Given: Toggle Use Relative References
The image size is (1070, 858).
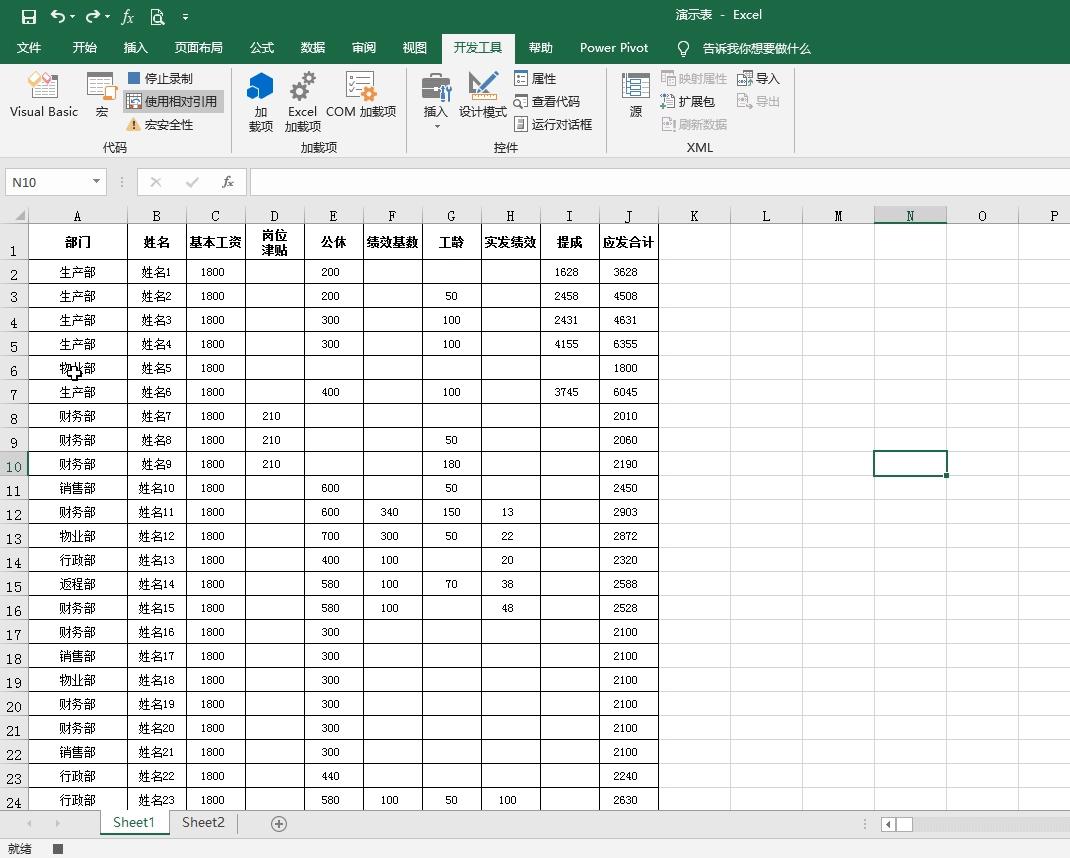Looking at the screenshot, I should pyautogui.click(x=172, y=101).
